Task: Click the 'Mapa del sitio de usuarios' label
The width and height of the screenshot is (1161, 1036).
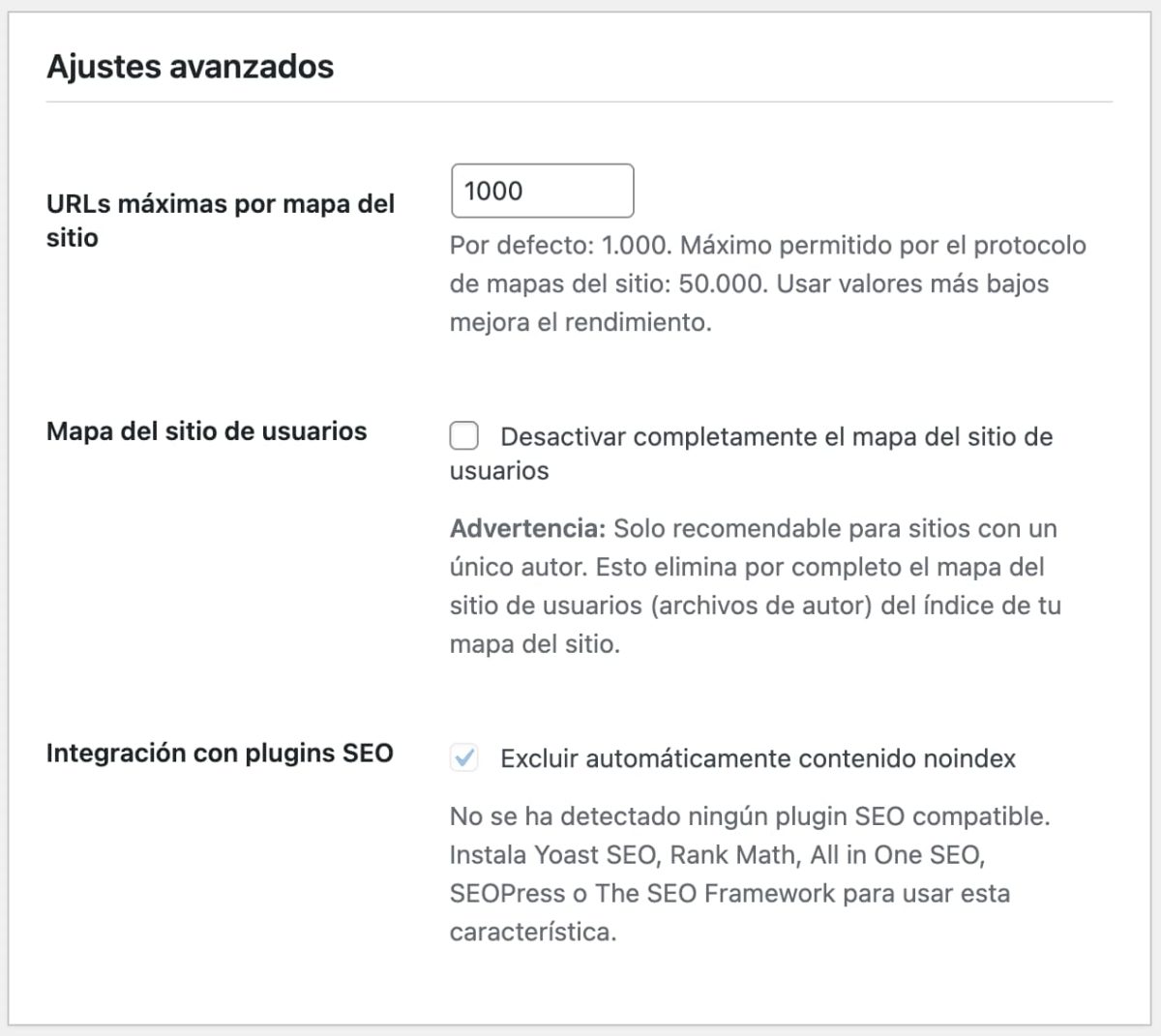Action: pyautogui.click(x=206, y=431)
